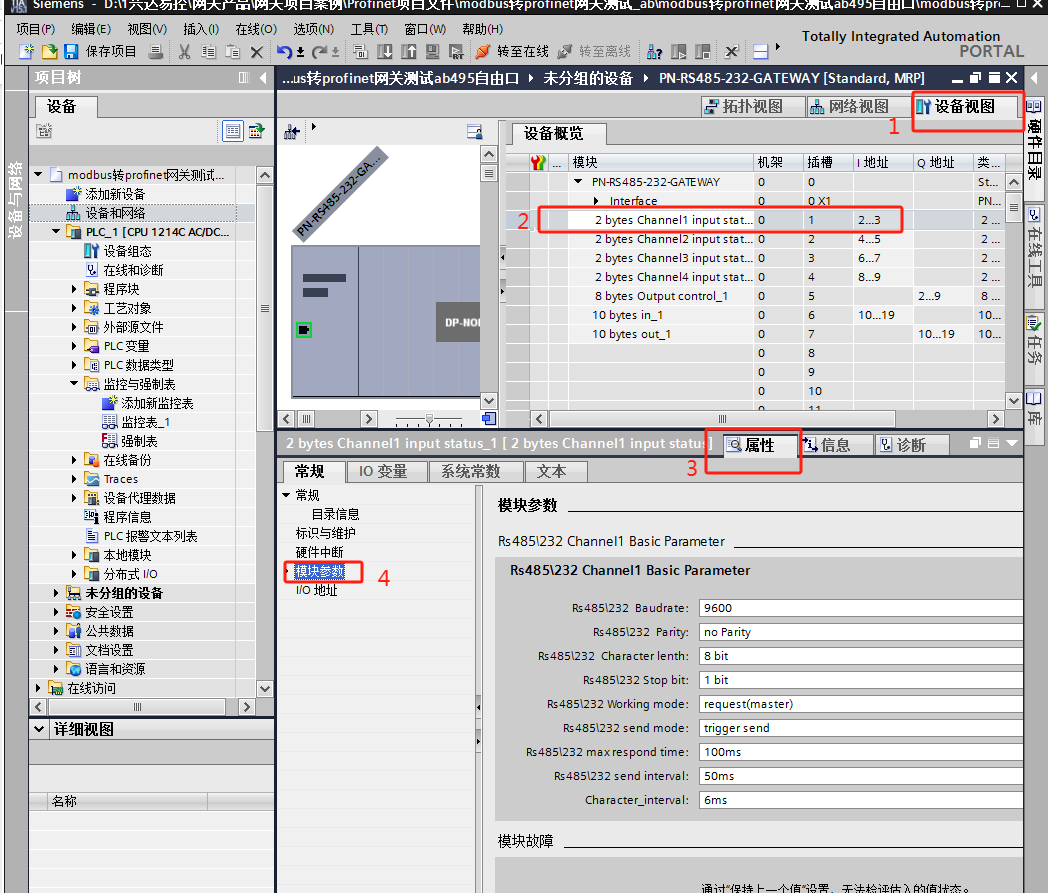Click the Parity no Parity dropdown
The height and width of the screenshot is (893, 1048).
tap(861, 632)
